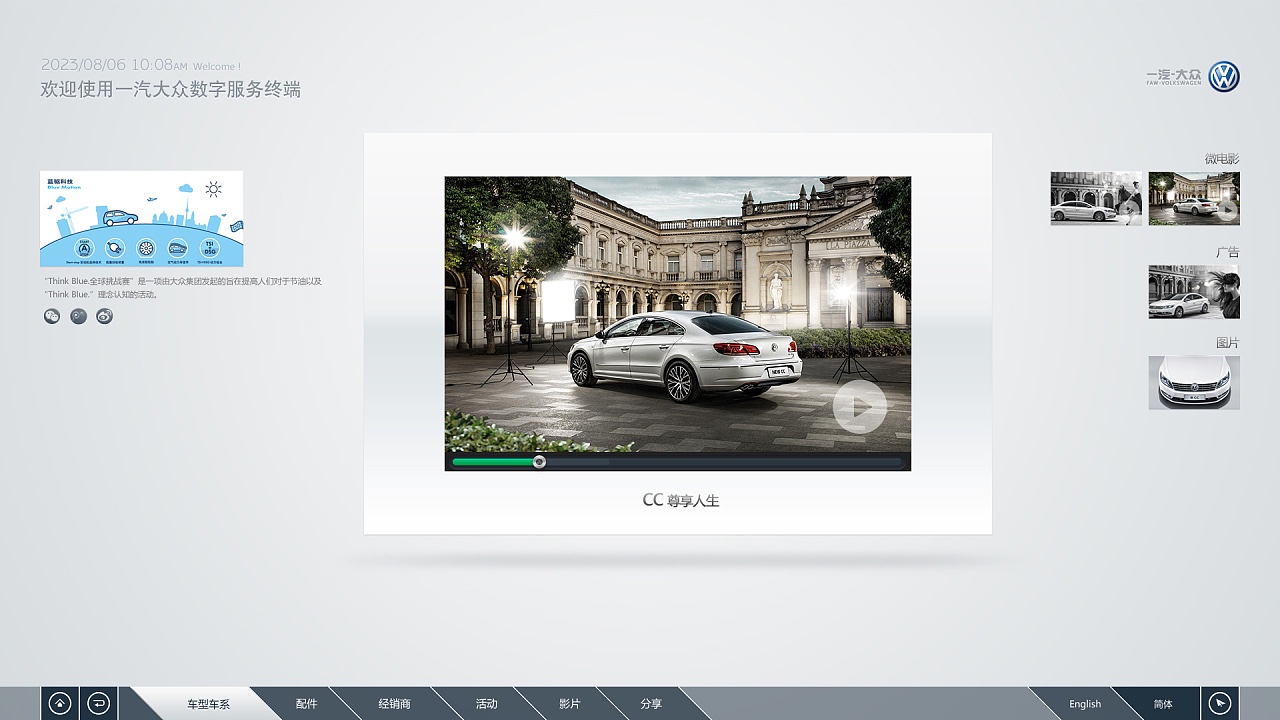Open the 广告 thumbnail with woman and car
The image size is (1280, 720).
1194,292
